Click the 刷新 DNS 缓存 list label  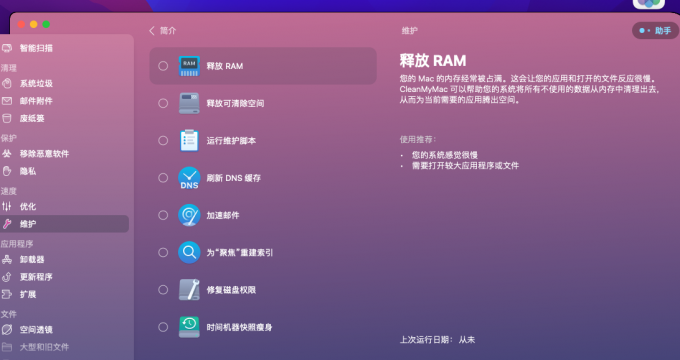(x=233, y=178)
